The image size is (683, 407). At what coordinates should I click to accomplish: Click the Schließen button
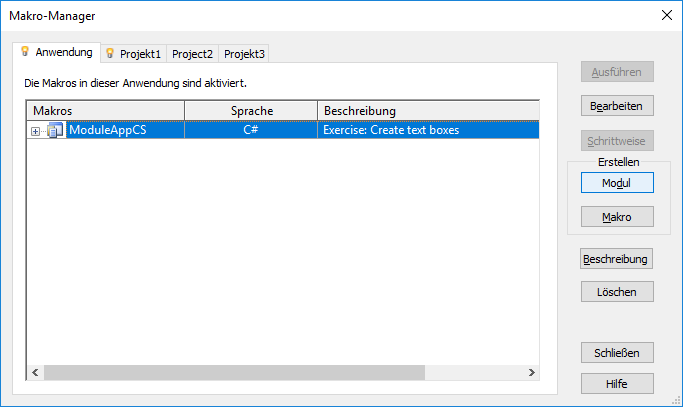[x=617, y=353]
